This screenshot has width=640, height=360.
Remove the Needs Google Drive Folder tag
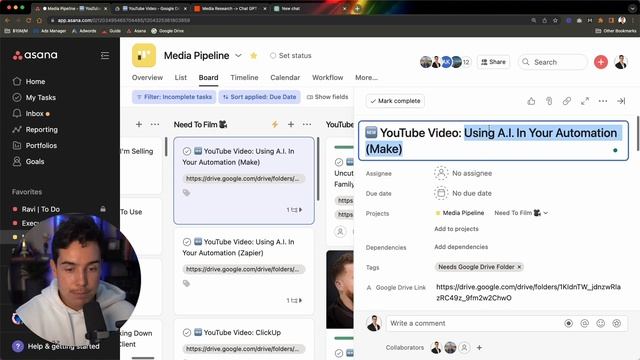[x=519, y=267]
